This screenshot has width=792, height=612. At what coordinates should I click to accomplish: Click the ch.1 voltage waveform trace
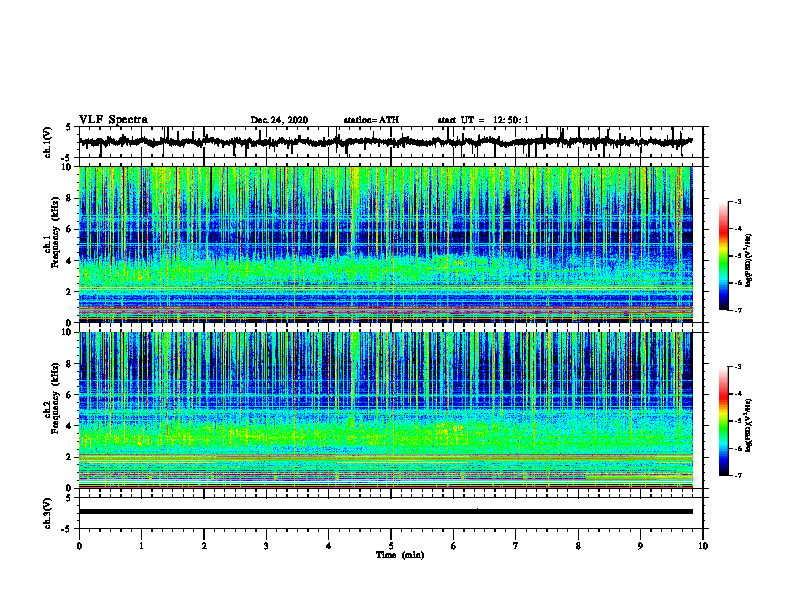tap(386, 142)
